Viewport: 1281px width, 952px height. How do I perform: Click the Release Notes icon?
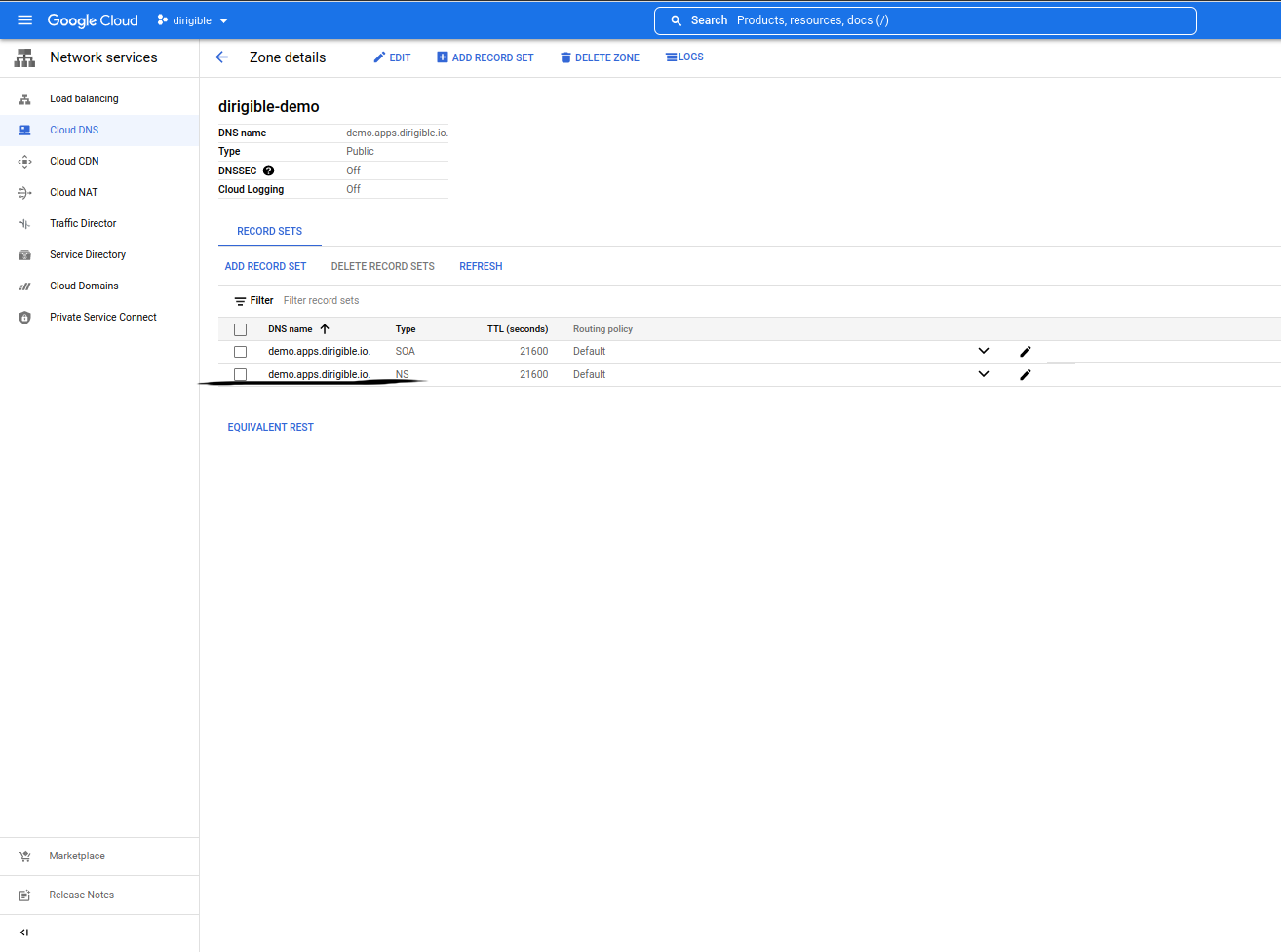(x=25, y=895)
